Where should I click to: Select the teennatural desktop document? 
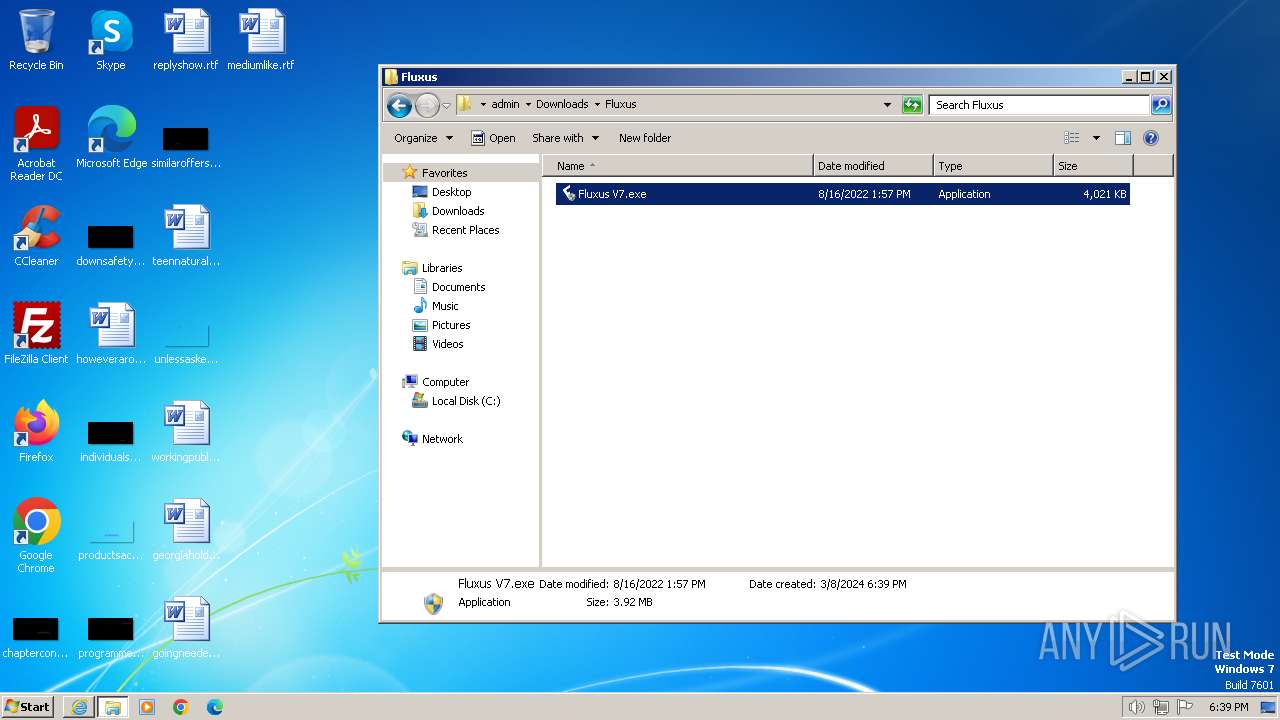coord(186,236)
